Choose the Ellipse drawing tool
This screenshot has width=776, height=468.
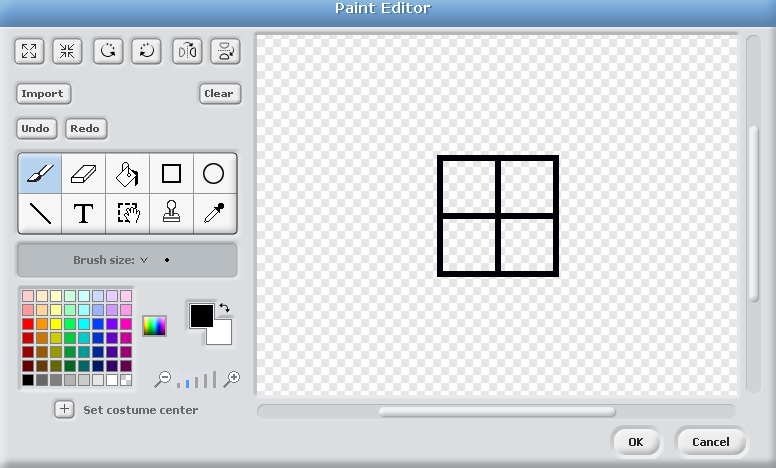point(214,174)
